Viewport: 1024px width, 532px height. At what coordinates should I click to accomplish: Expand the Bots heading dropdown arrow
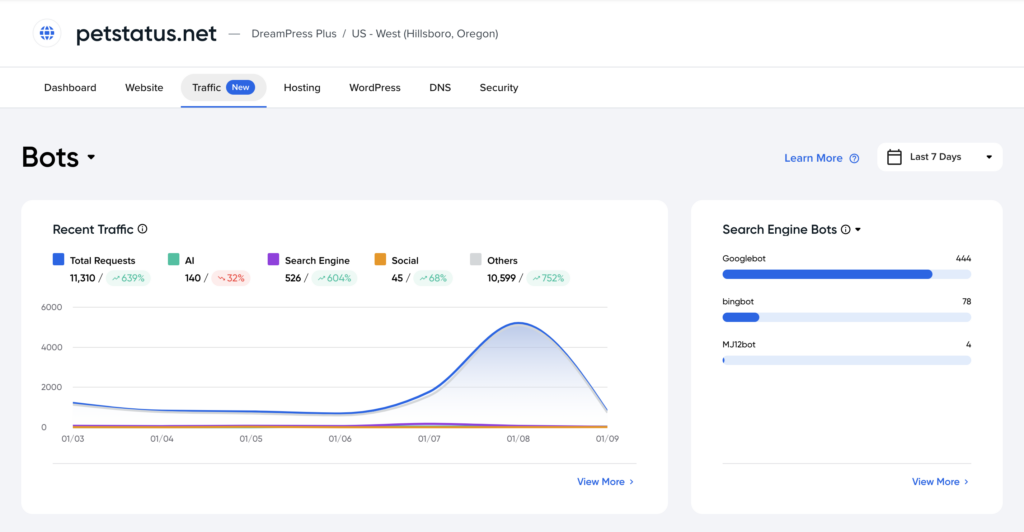coord(91,157)
